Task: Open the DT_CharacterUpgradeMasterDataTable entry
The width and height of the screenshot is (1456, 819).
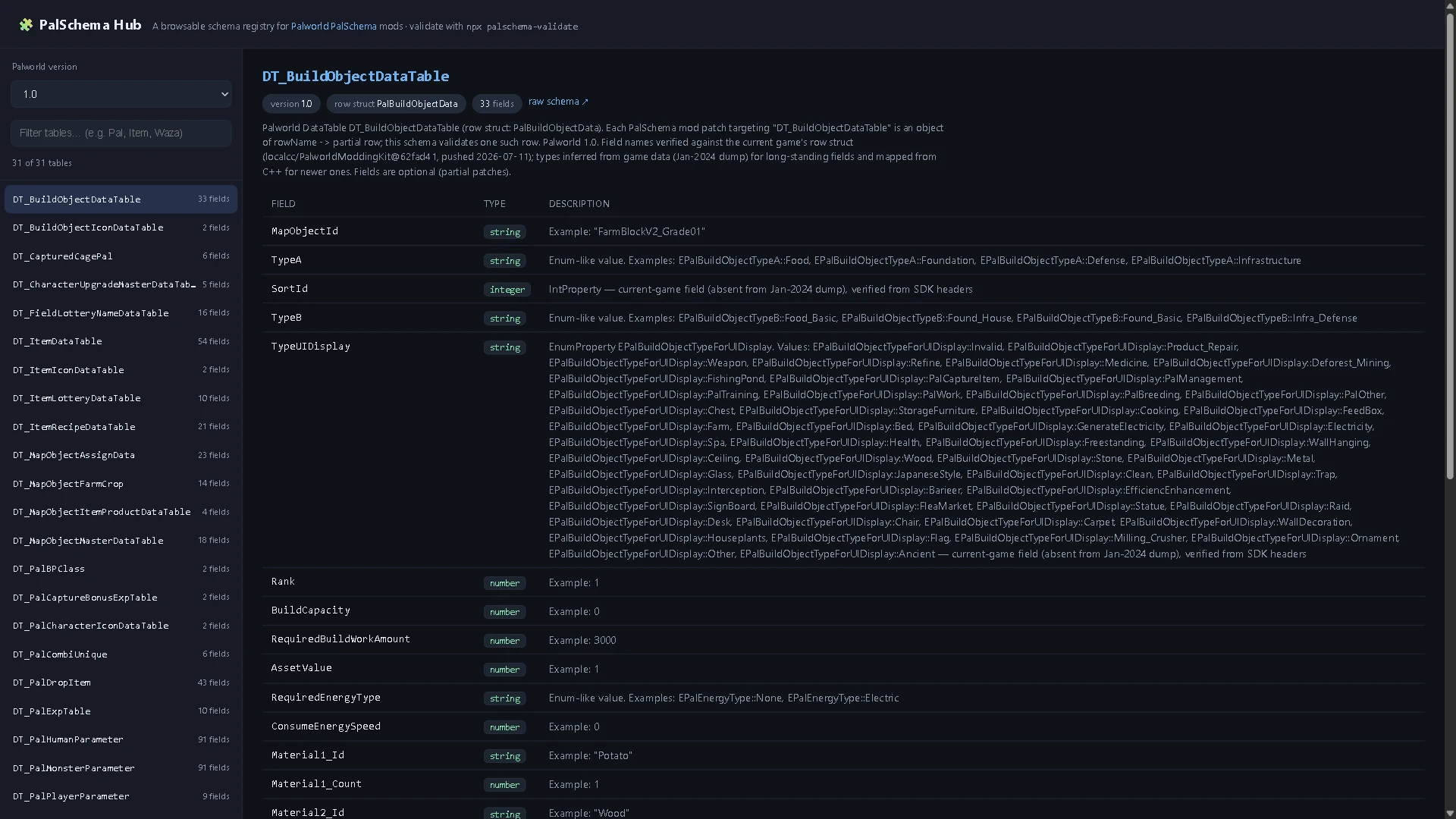Action: 121,284
